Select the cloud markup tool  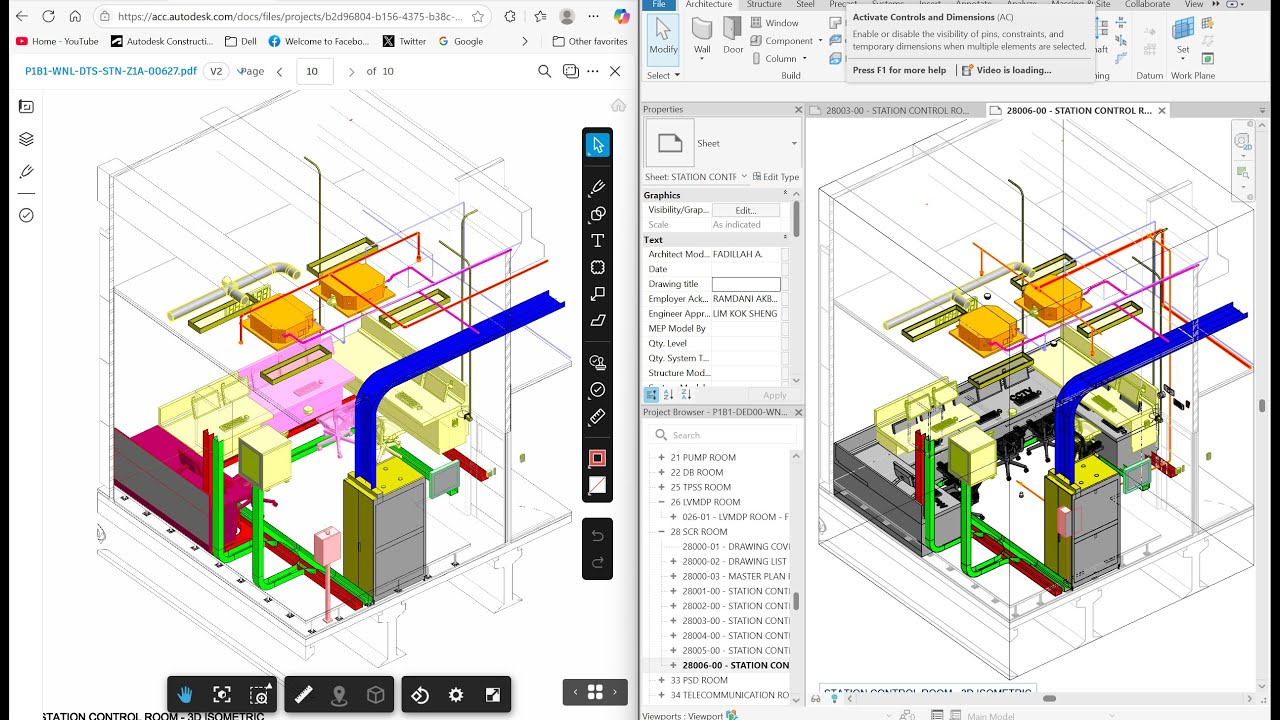tap(598, 268)
